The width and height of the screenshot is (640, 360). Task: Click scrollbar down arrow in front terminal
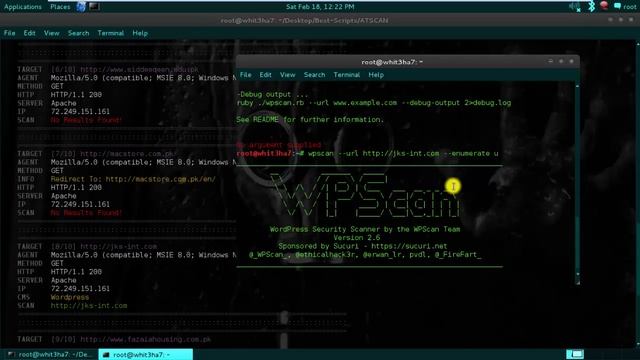click(x=577, y=274)
